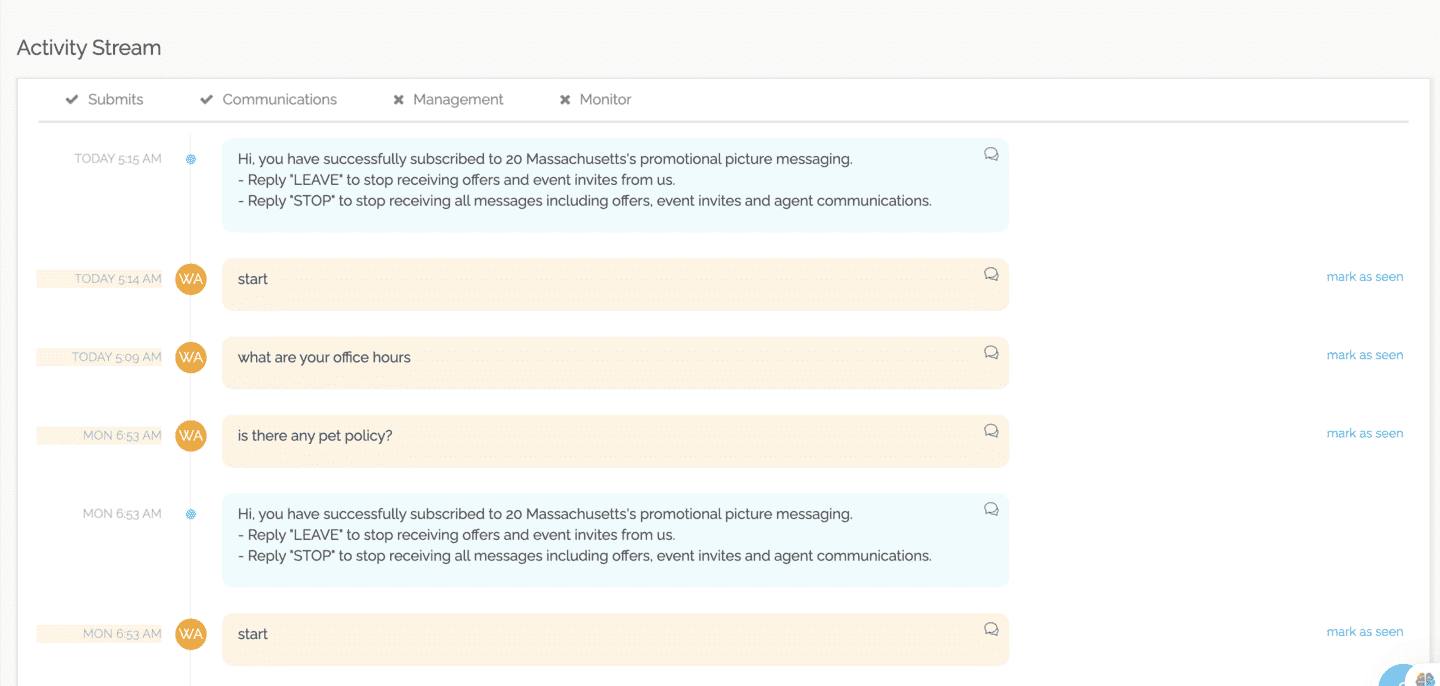Viewport: 1440px width, 686px height.
Task: Click WA avatar beside pet policy message
Action: [191, 435]
